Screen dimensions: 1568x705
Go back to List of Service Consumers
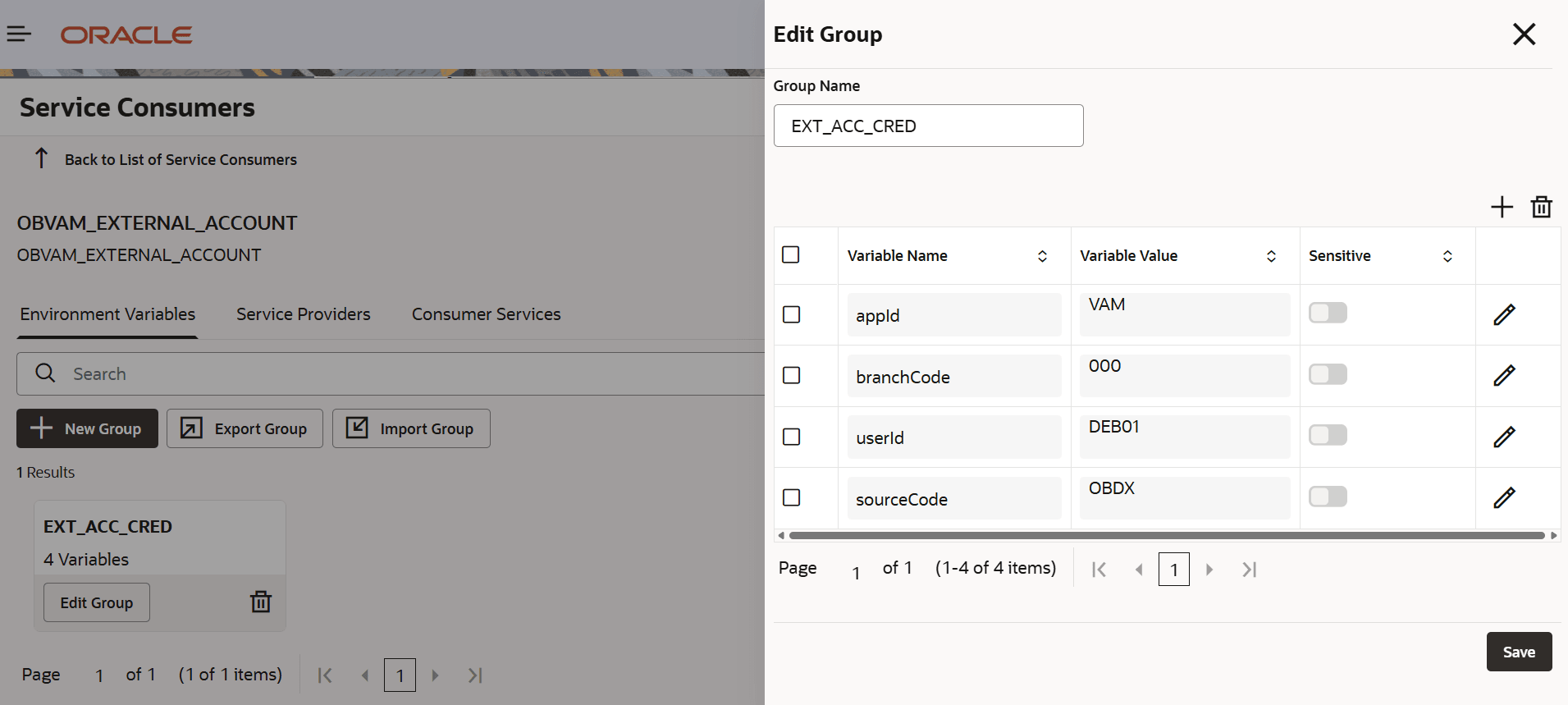(x=181, y=159)
